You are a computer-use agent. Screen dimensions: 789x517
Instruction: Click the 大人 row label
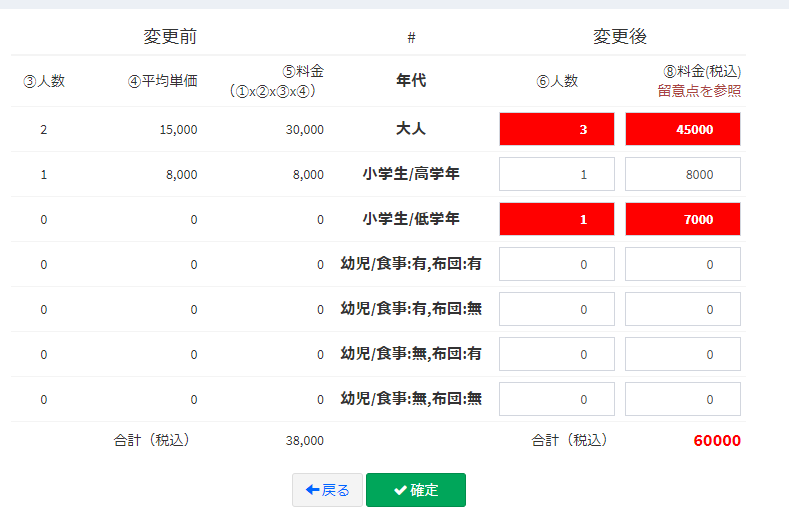(411, 129)
